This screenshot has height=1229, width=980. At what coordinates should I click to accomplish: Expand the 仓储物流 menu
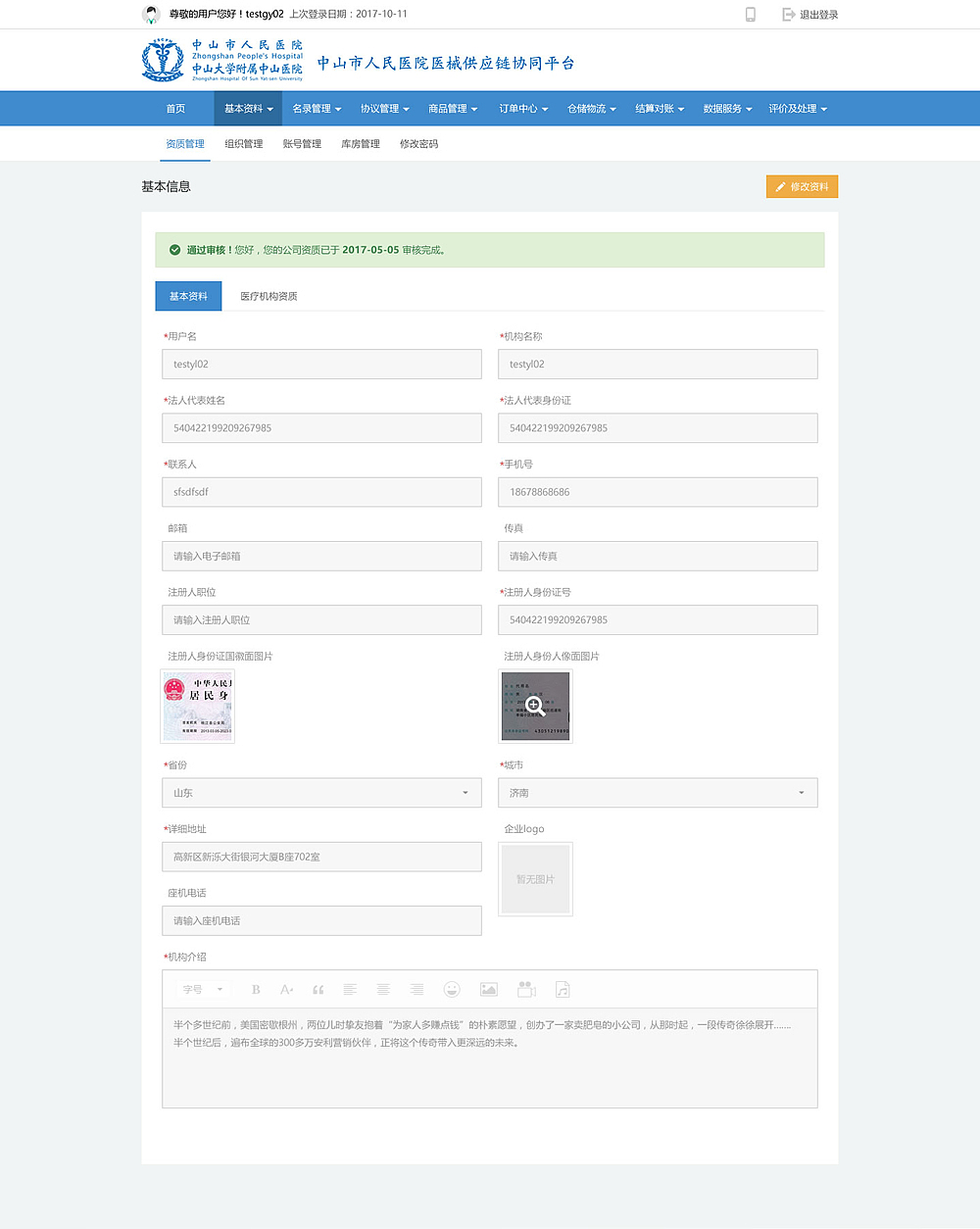pyautogui.click(x=592, y=109)
